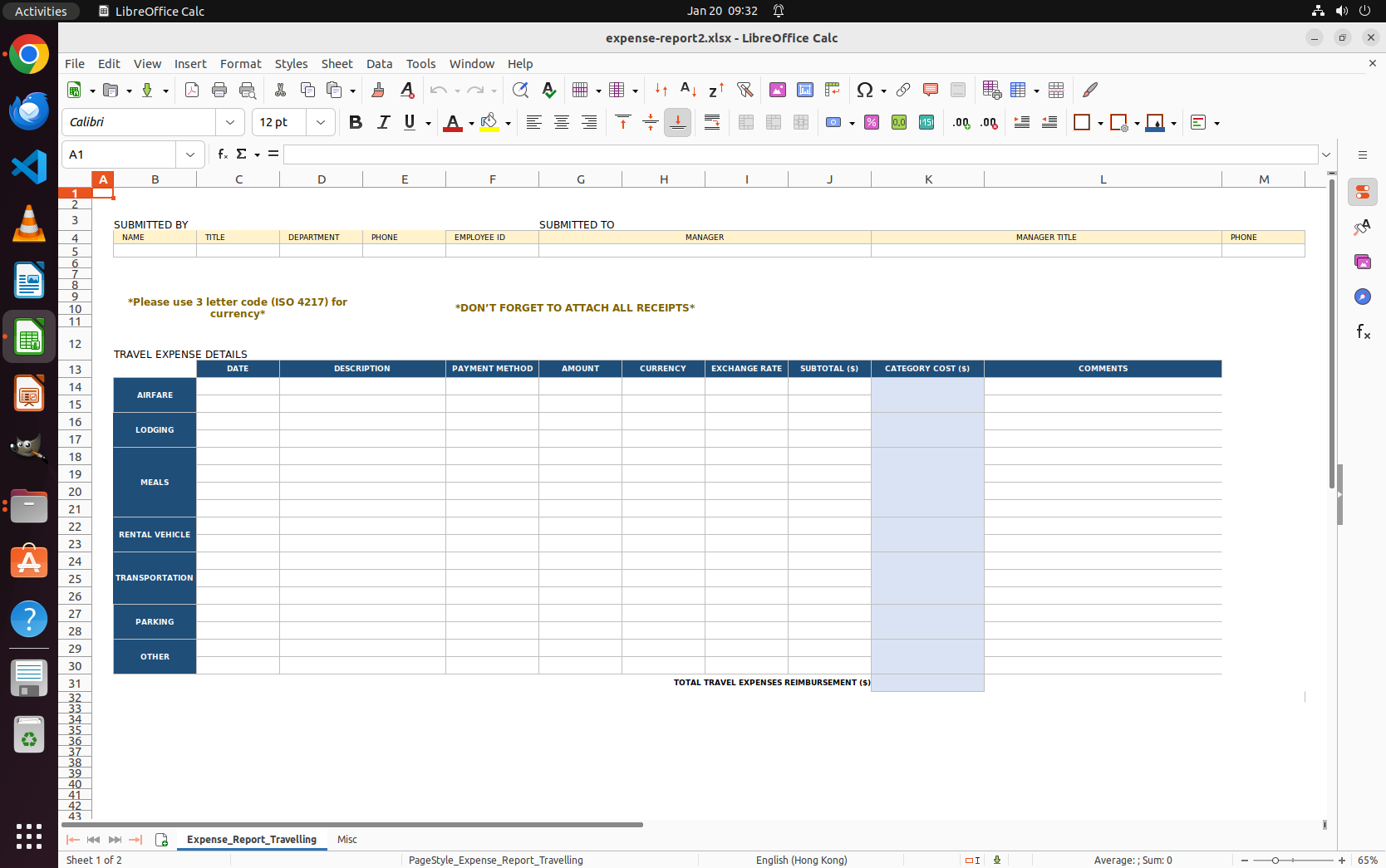Insert a chart using the toolbar

coord(804,90)
